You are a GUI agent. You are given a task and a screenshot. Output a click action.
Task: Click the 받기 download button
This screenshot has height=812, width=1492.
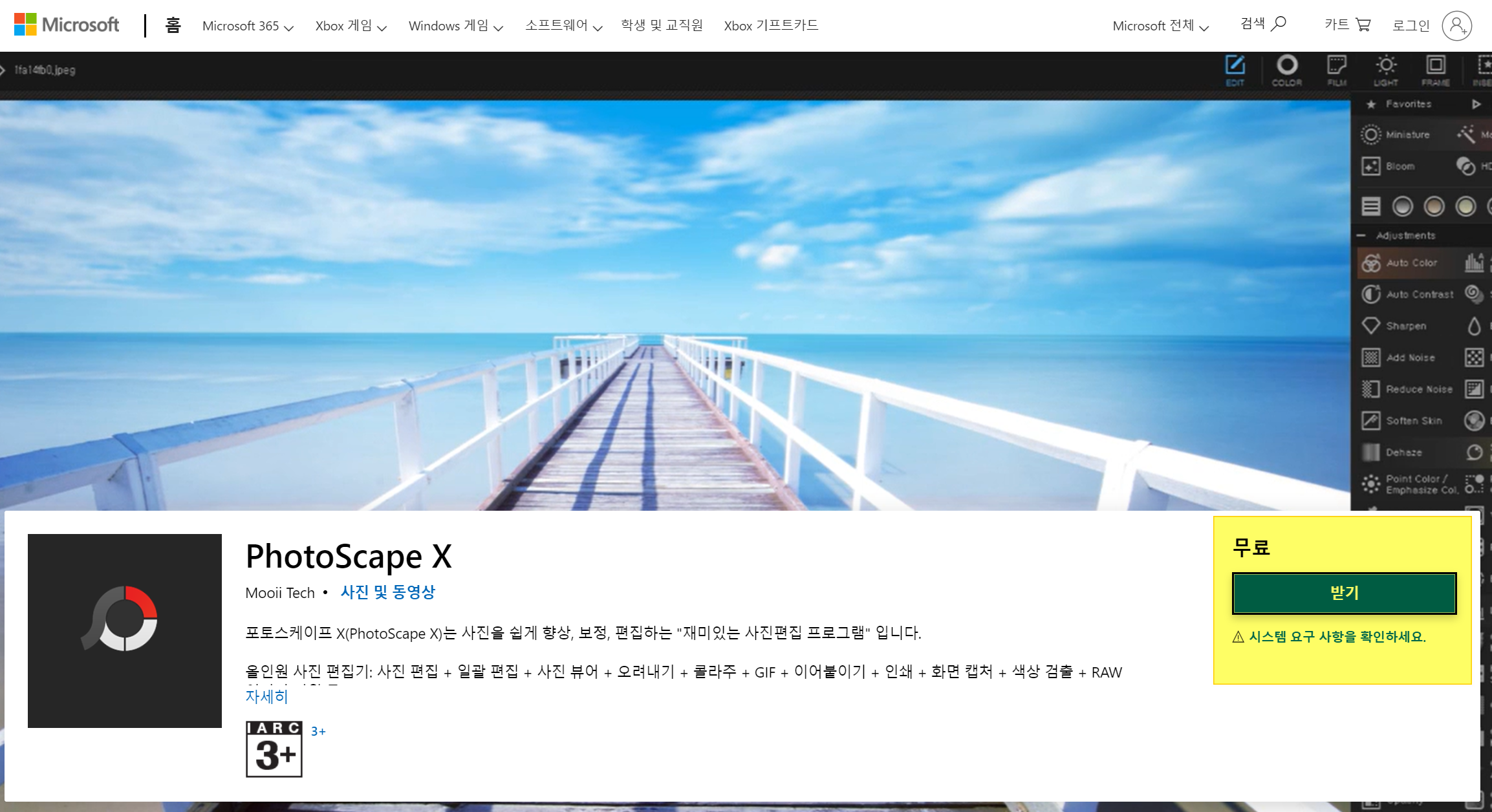pos(1344,593)
